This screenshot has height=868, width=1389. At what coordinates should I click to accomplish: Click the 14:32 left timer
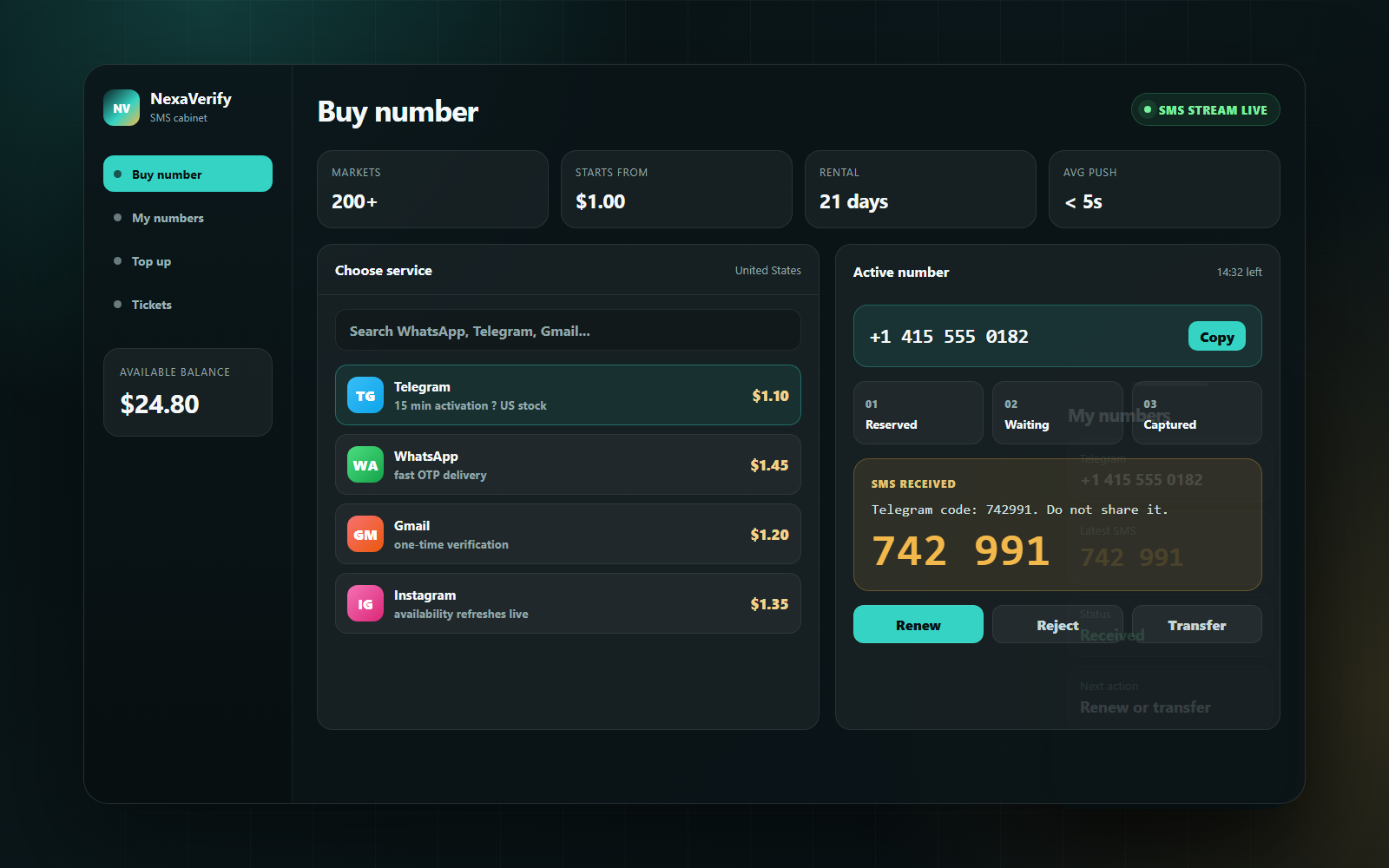(x=1239, y=273)
